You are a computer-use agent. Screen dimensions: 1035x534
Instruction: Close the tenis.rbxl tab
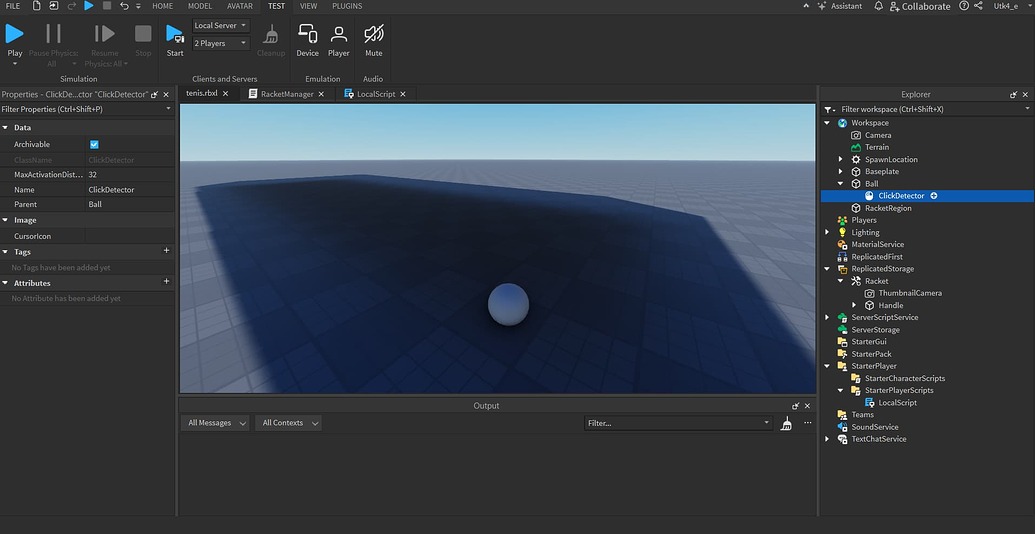225,94
